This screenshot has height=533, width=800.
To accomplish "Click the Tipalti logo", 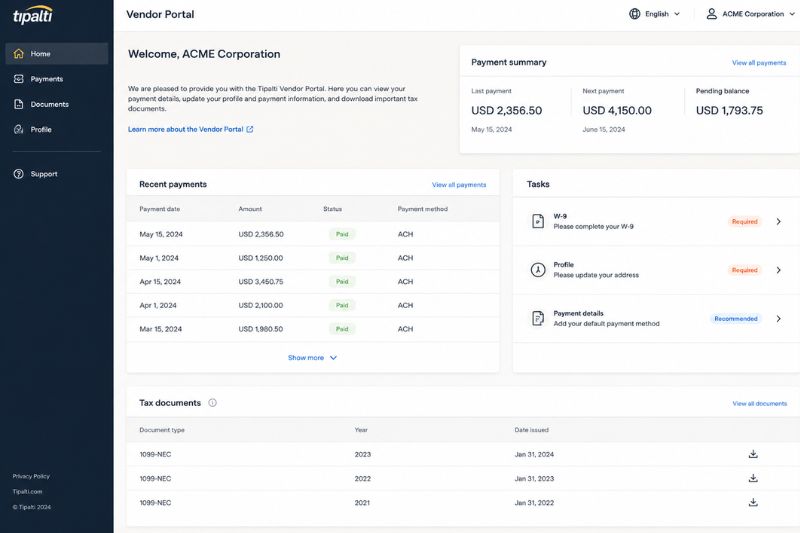I will (x=32, y=15).
